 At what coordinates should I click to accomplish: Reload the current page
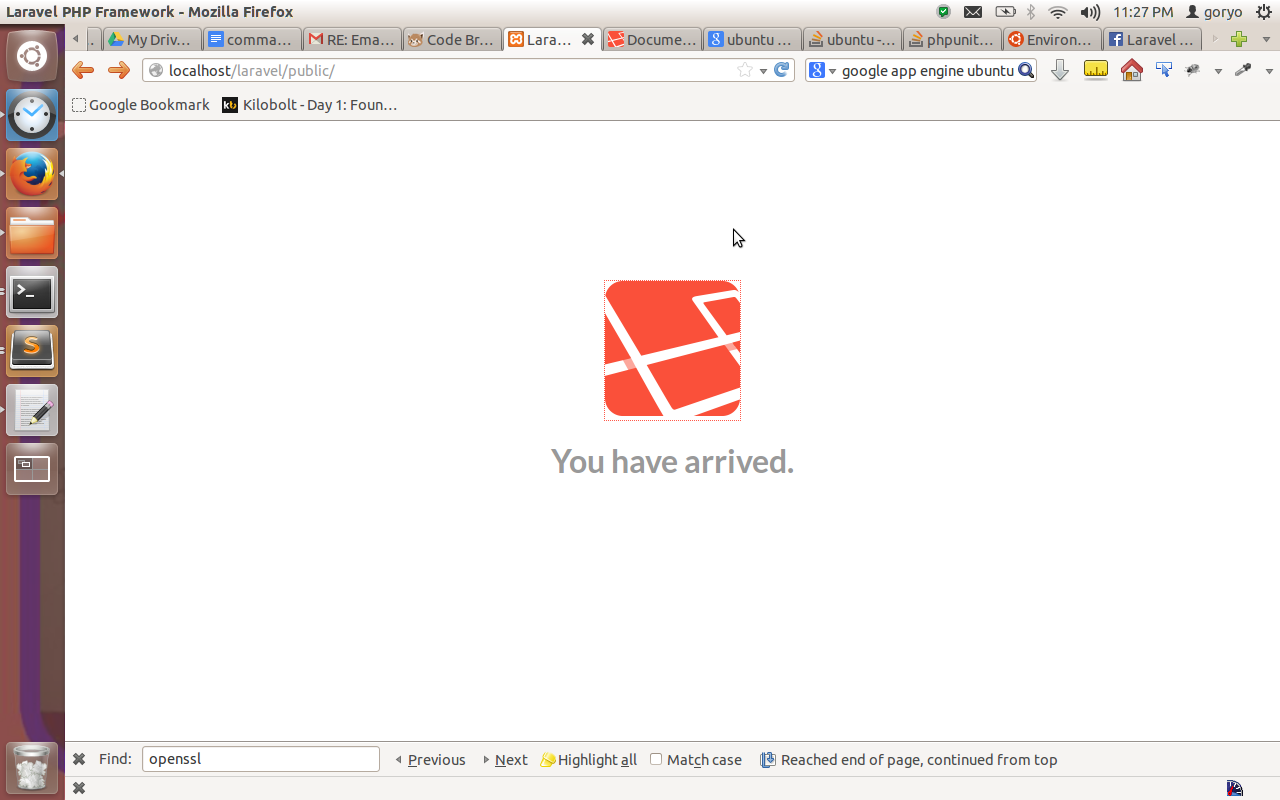pos(781,70)
